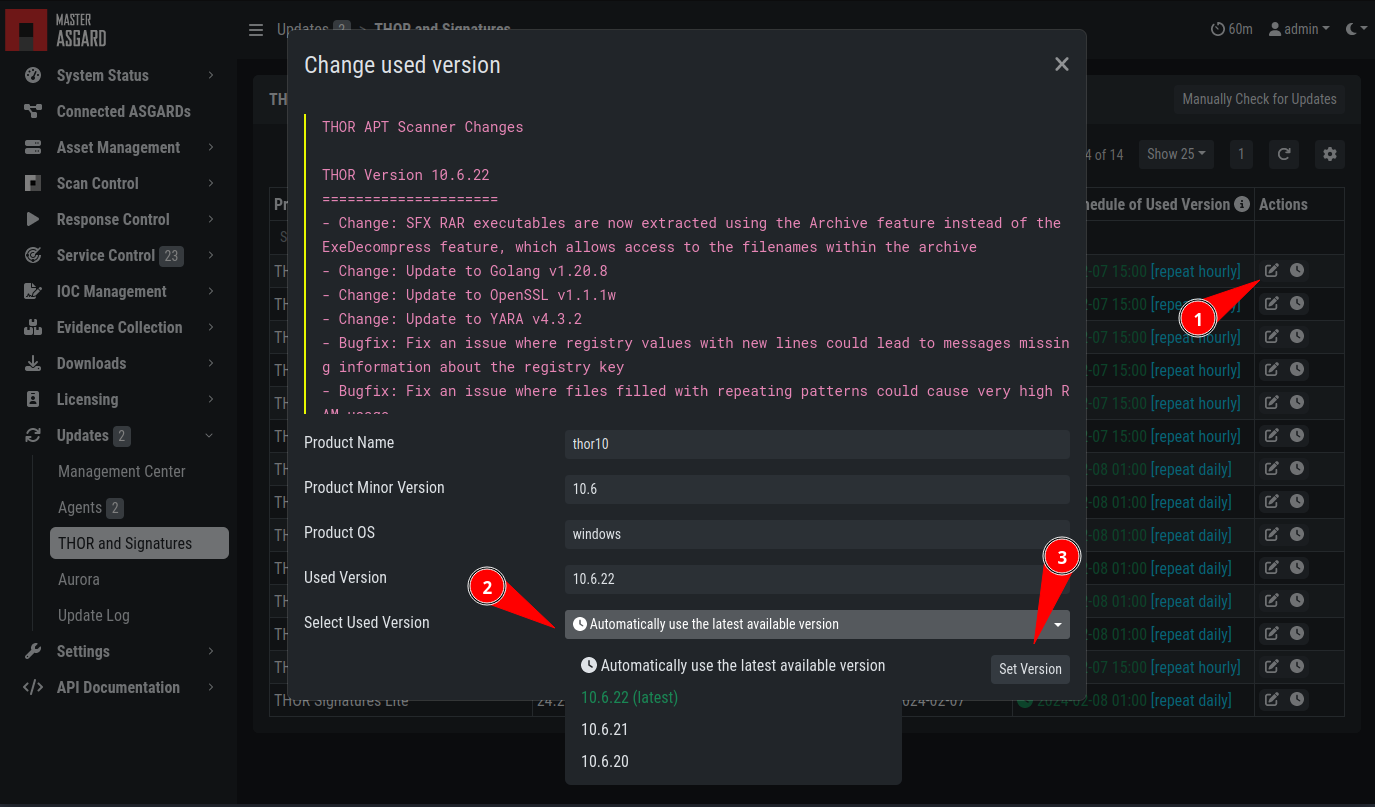Click the Response Control play icon

(33, 219)
